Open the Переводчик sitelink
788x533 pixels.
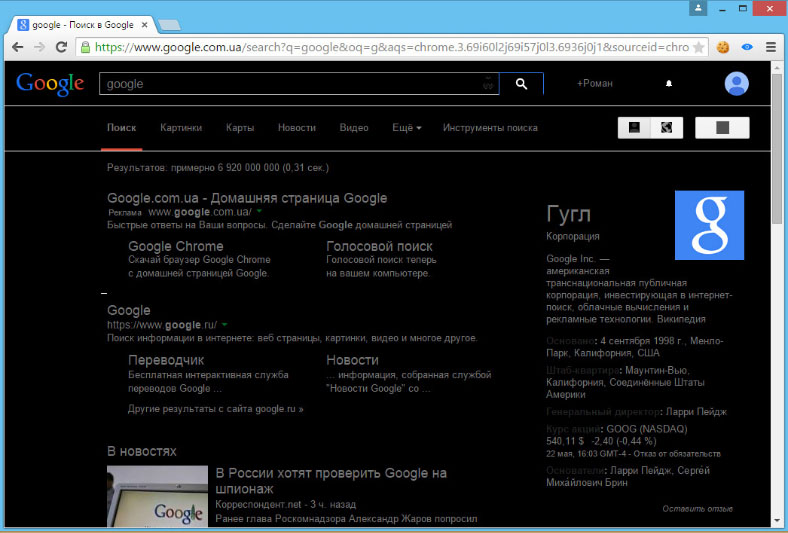point(166,360)
